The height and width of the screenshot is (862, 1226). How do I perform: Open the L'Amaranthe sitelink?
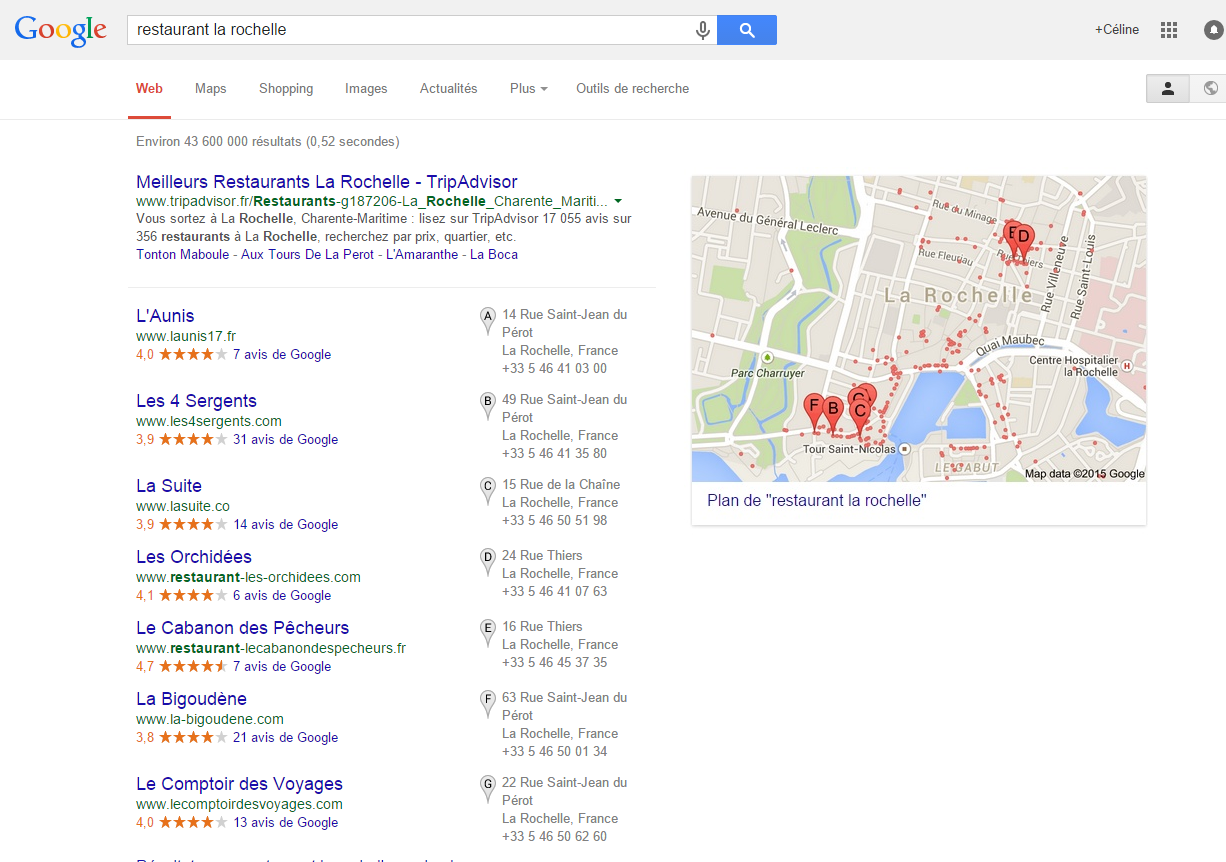click(422, 254)
